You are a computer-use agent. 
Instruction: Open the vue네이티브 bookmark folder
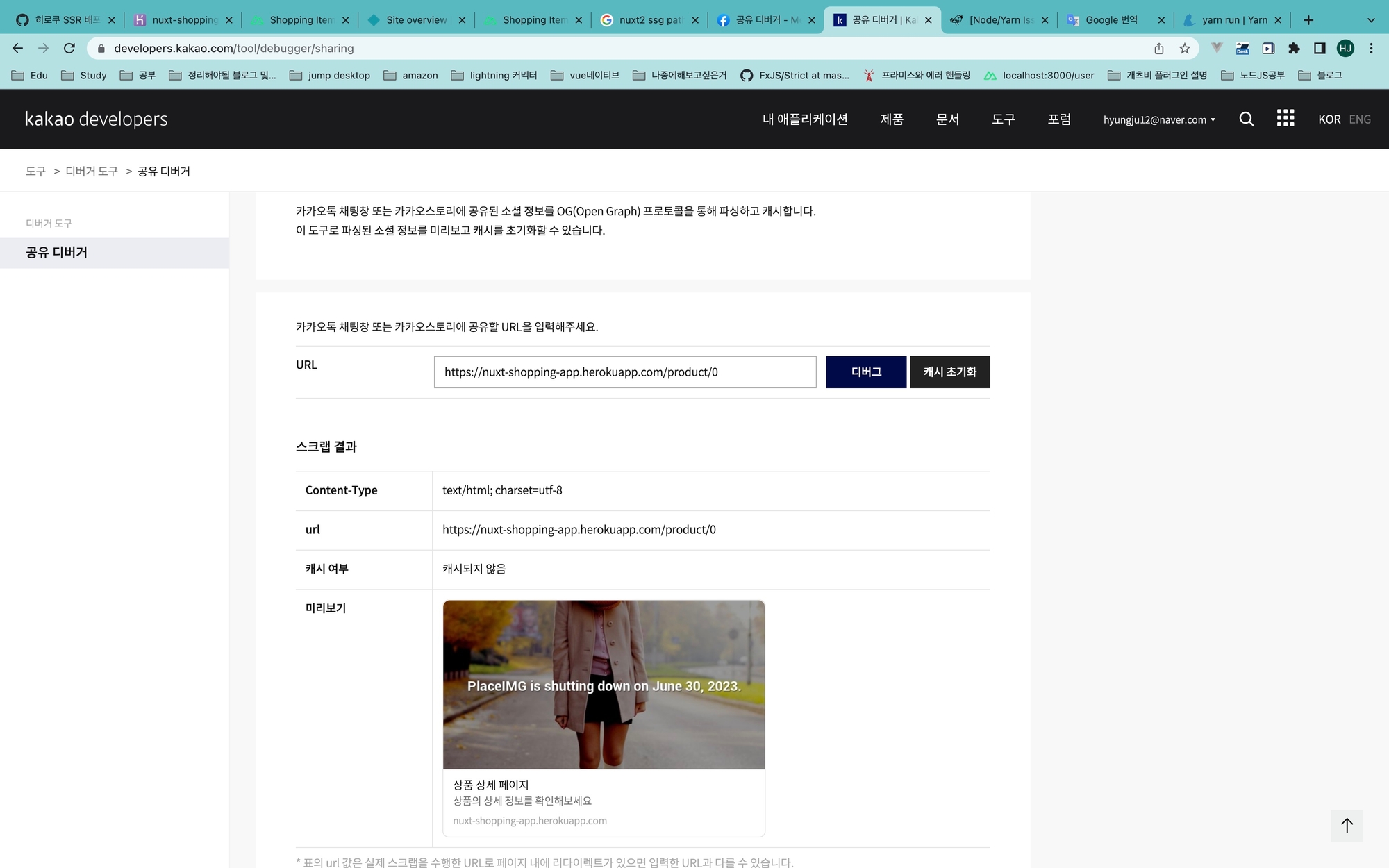click(x=585, y=75)
